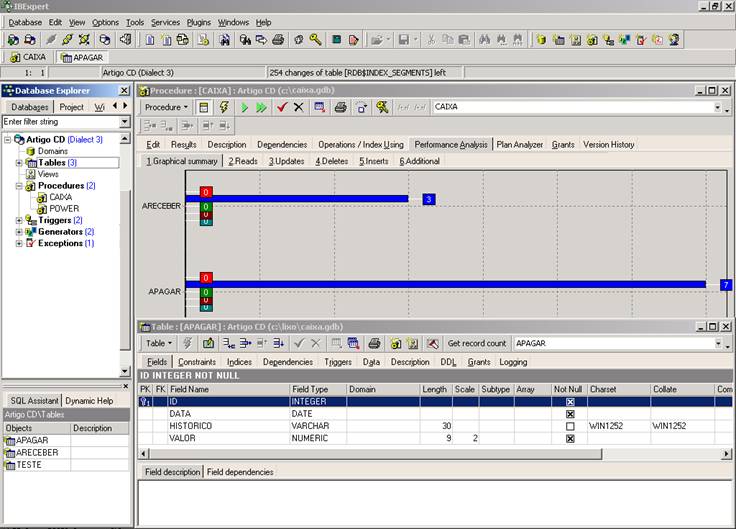736x529 pixels.
Task: Click the lightning bolt Compile icon
Action: pyautogui.click(x=224, y=107)
